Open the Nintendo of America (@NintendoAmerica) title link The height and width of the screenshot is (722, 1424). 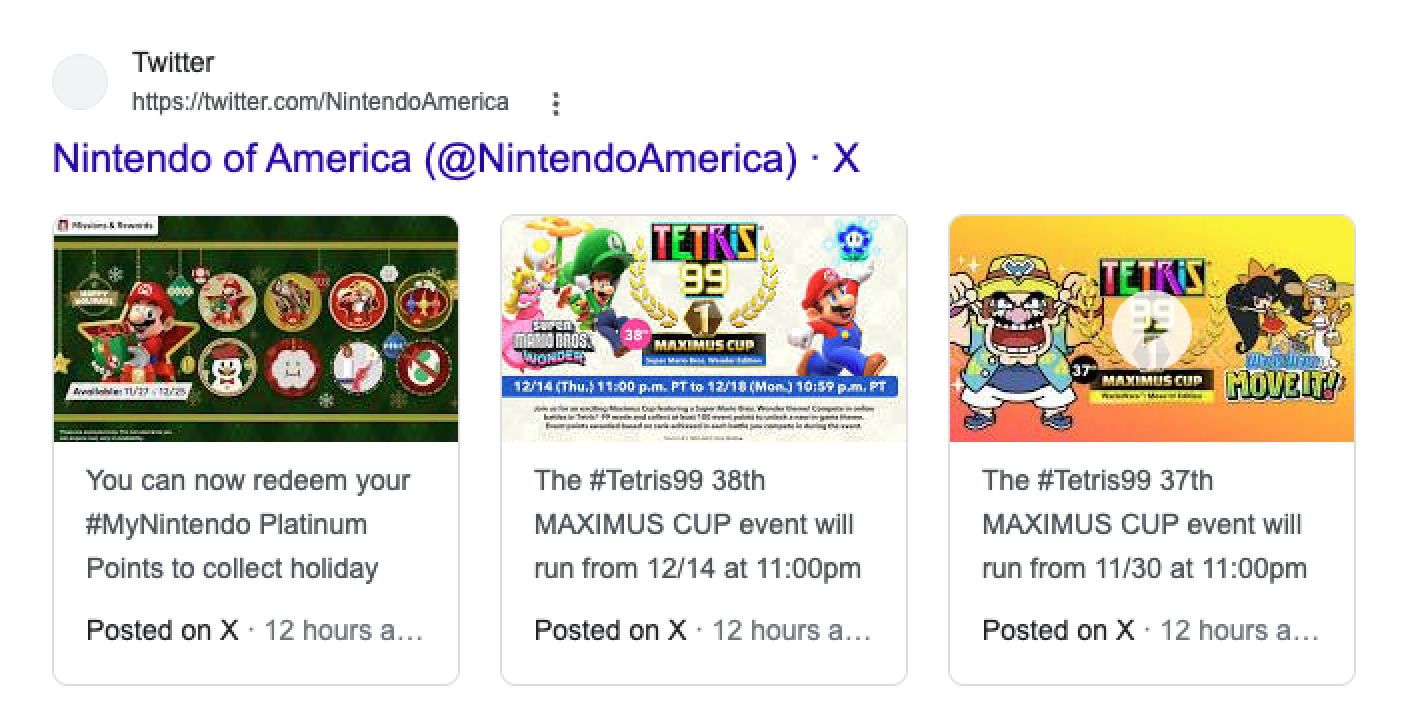point(455,158)
